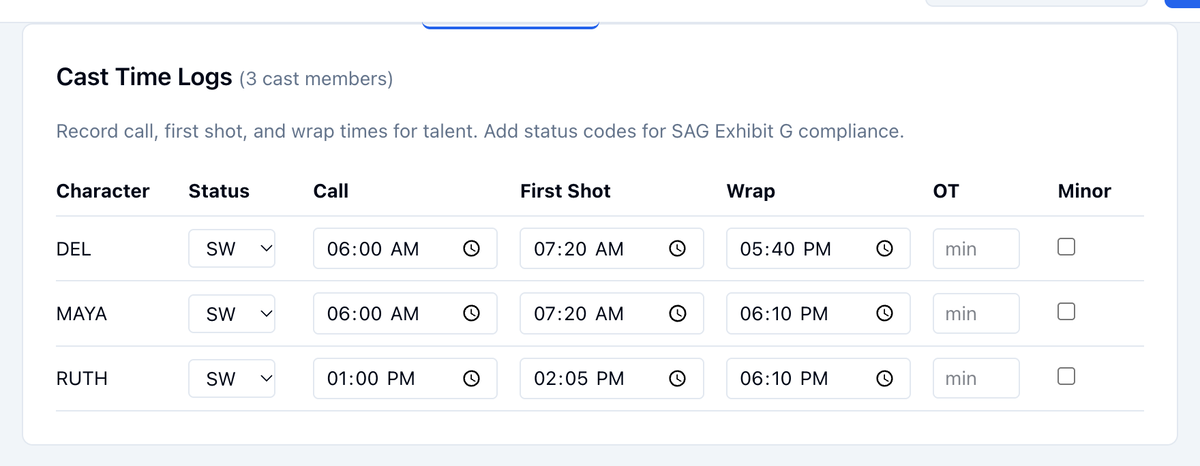Mark DEL as a minor
The image size is (1200, 466).
click(1067, 247)
